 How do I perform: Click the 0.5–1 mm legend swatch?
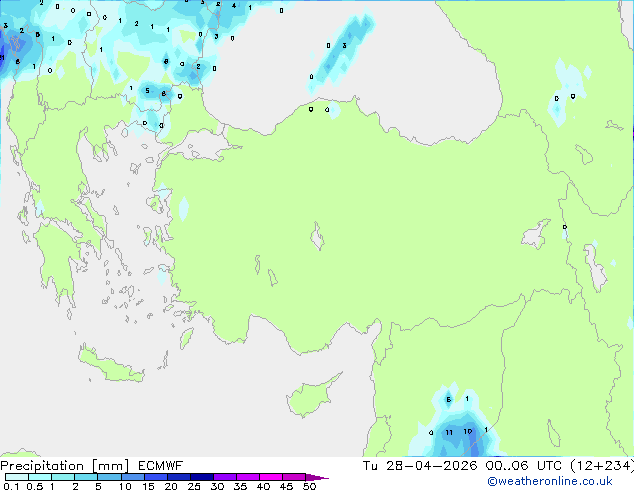point(40,477)
